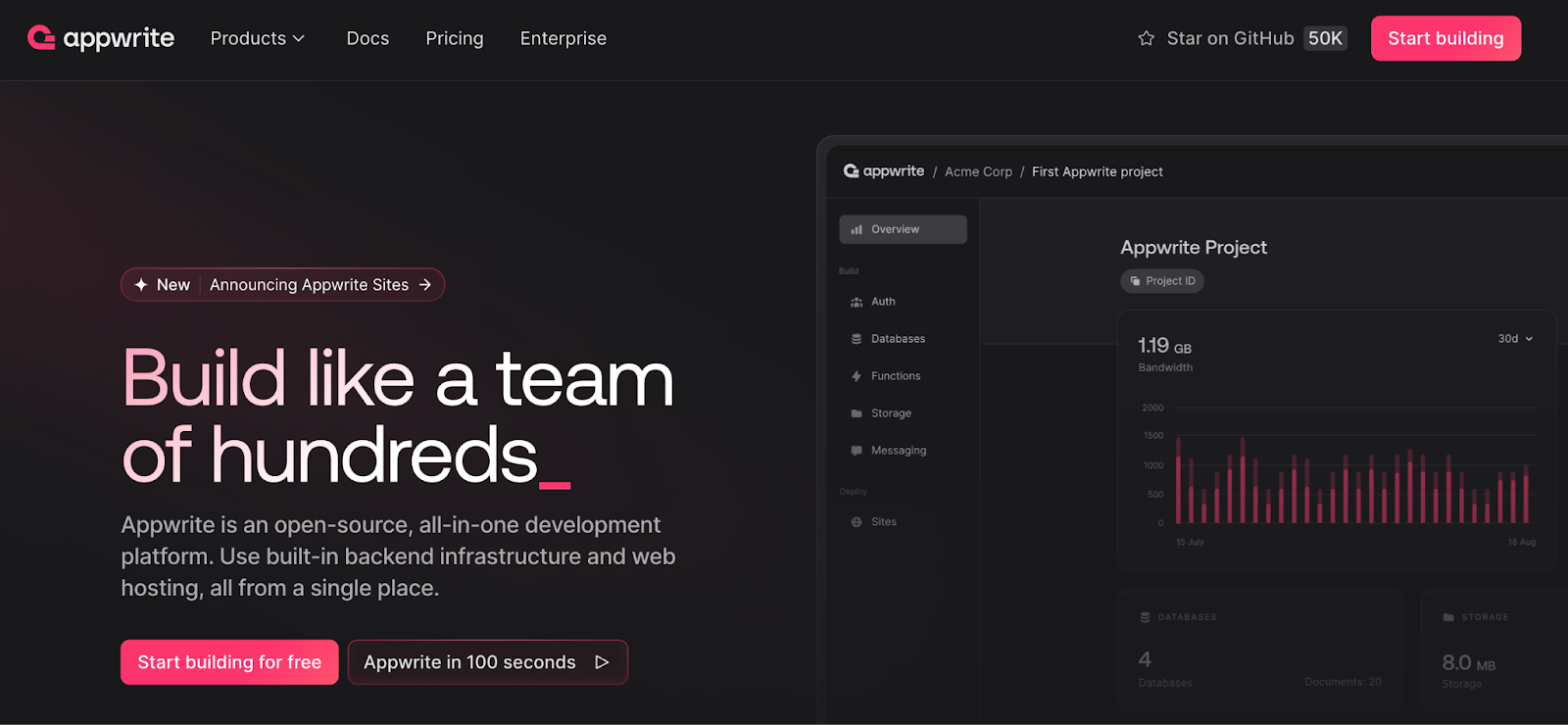The image size is (1568, 725).
Task: Click the Functions lightning bolt icon
Action: point(857,376)
